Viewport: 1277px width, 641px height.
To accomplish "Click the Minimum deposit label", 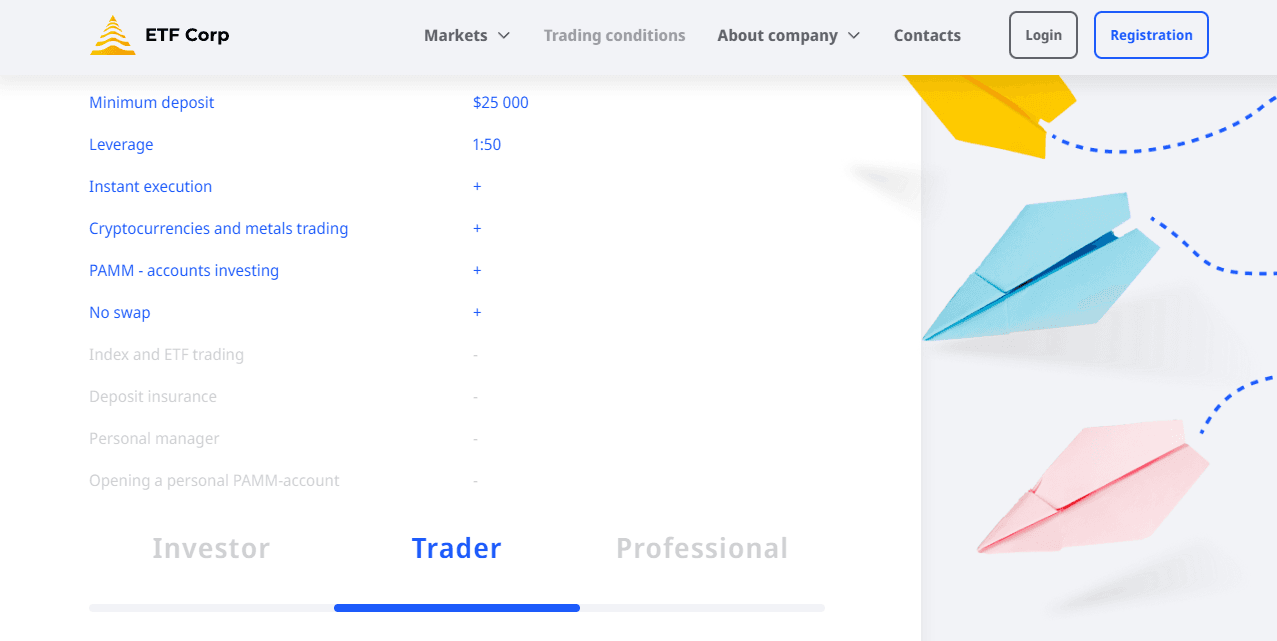I will pyautogui.click(x=152, y=103).
